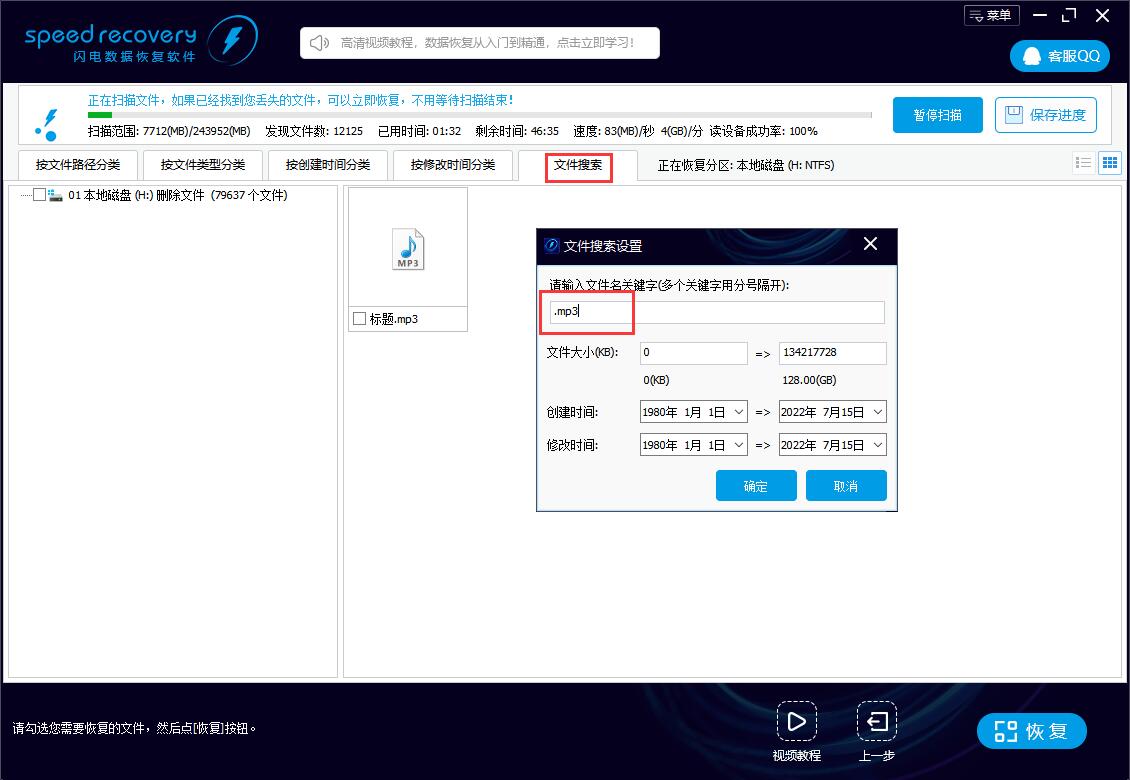This screenshot has width=1130, height=780.
Task: Click the drive icon in the file tree
Action: point(55,195)
